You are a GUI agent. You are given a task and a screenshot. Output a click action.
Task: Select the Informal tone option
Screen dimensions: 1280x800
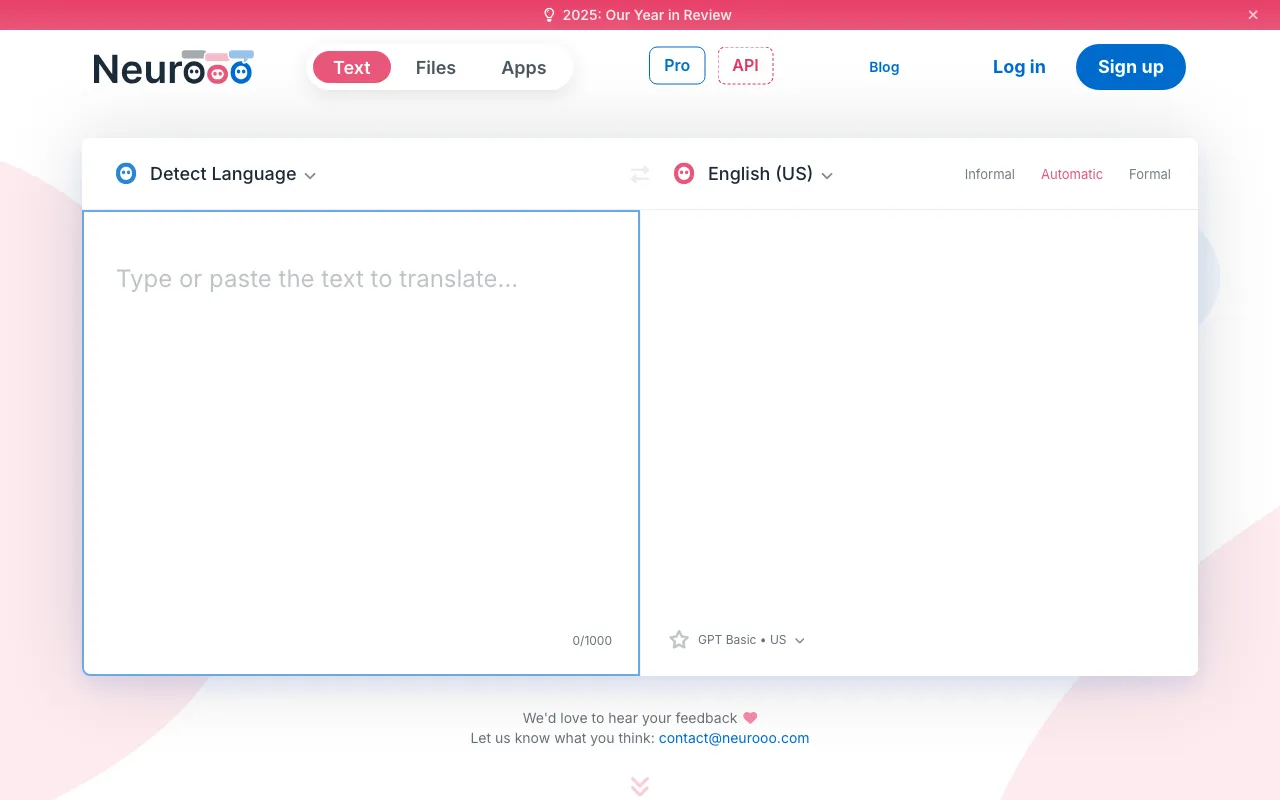pyautogui.click(x=990, y=174)
